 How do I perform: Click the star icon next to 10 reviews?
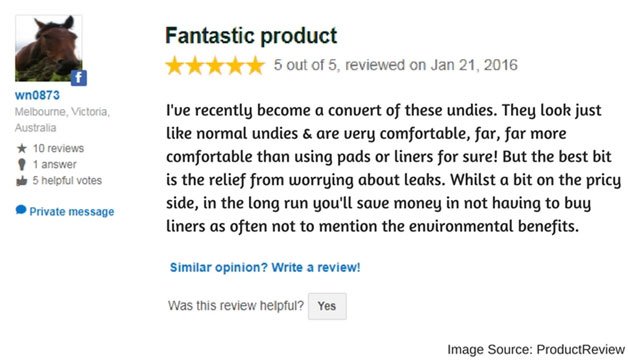pyautogui.click(x=22, y=149)
